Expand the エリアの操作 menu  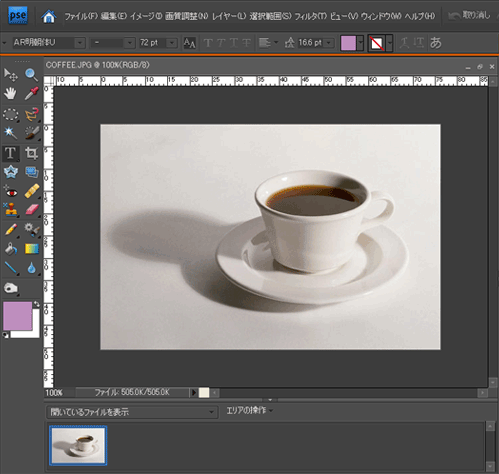(x=249, y=410)
